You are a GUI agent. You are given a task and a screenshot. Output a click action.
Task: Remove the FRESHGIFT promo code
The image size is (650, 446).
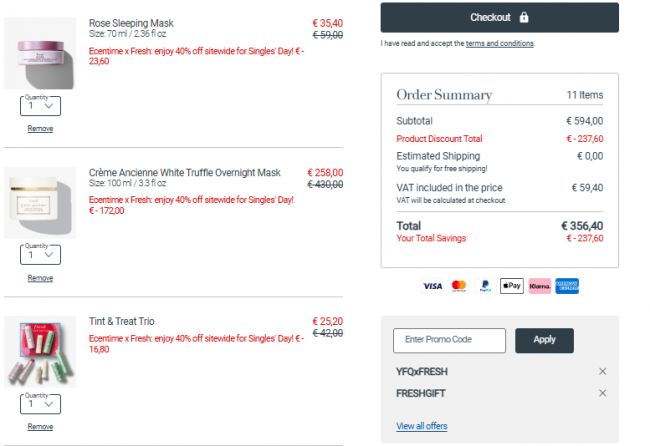tap(602, 393)
